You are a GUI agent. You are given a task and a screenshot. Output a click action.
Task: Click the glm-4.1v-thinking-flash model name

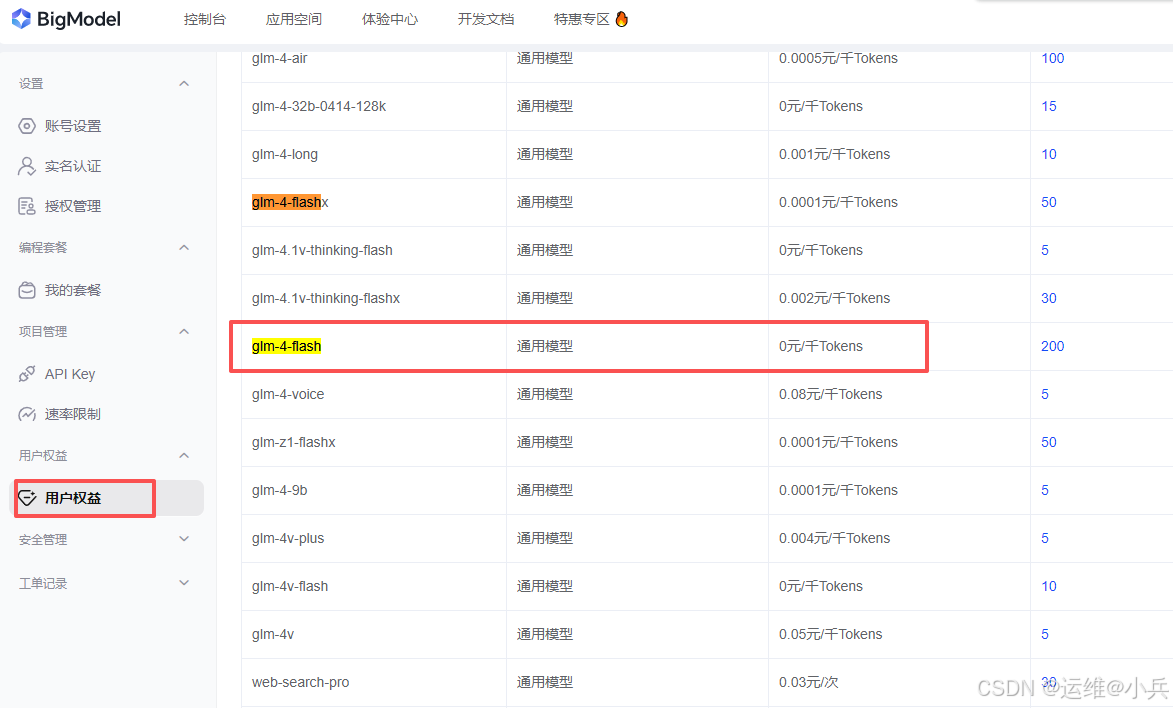322,250
